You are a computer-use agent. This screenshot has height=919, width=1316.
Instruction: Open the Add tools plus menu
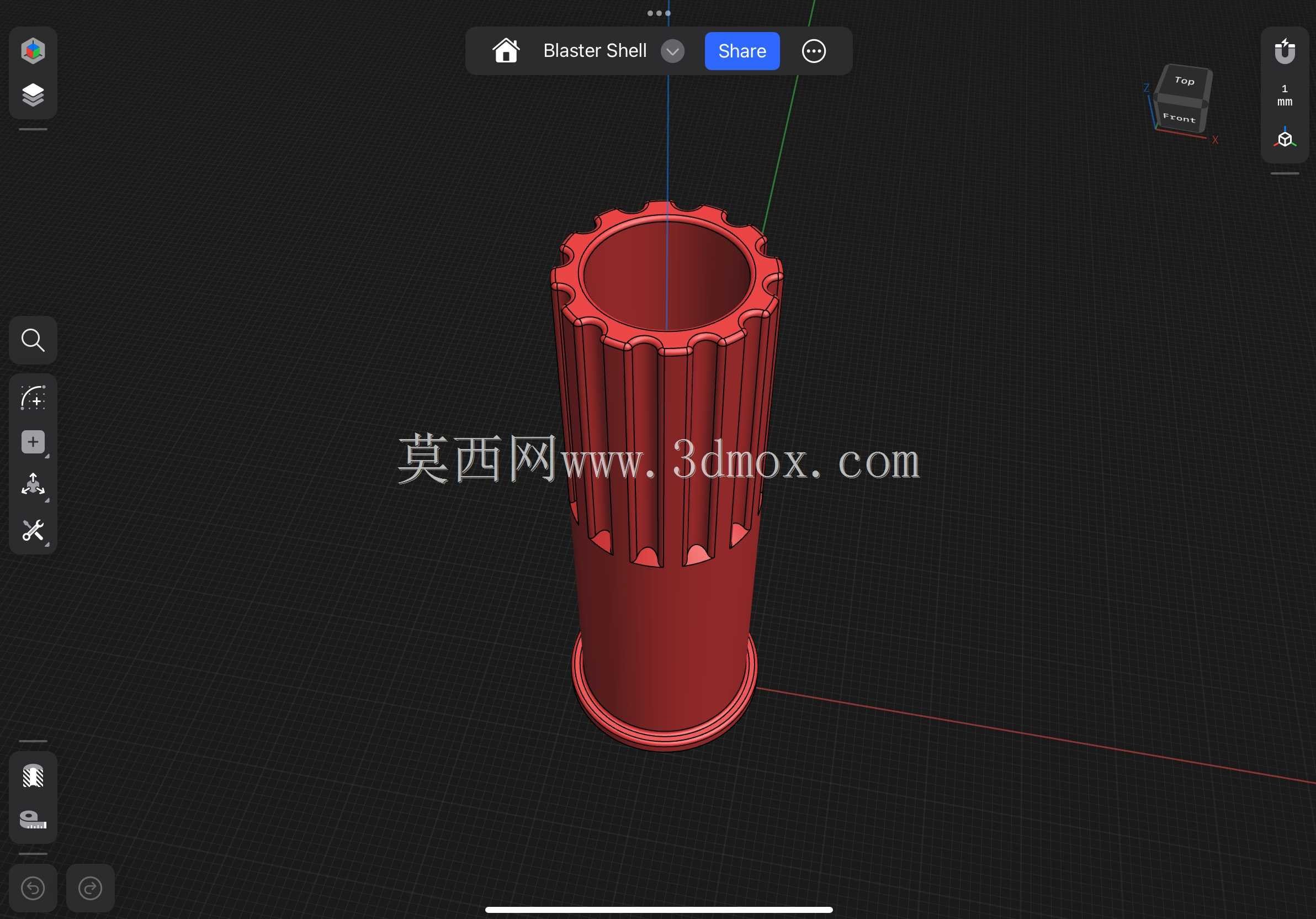(x=33, y=442)
